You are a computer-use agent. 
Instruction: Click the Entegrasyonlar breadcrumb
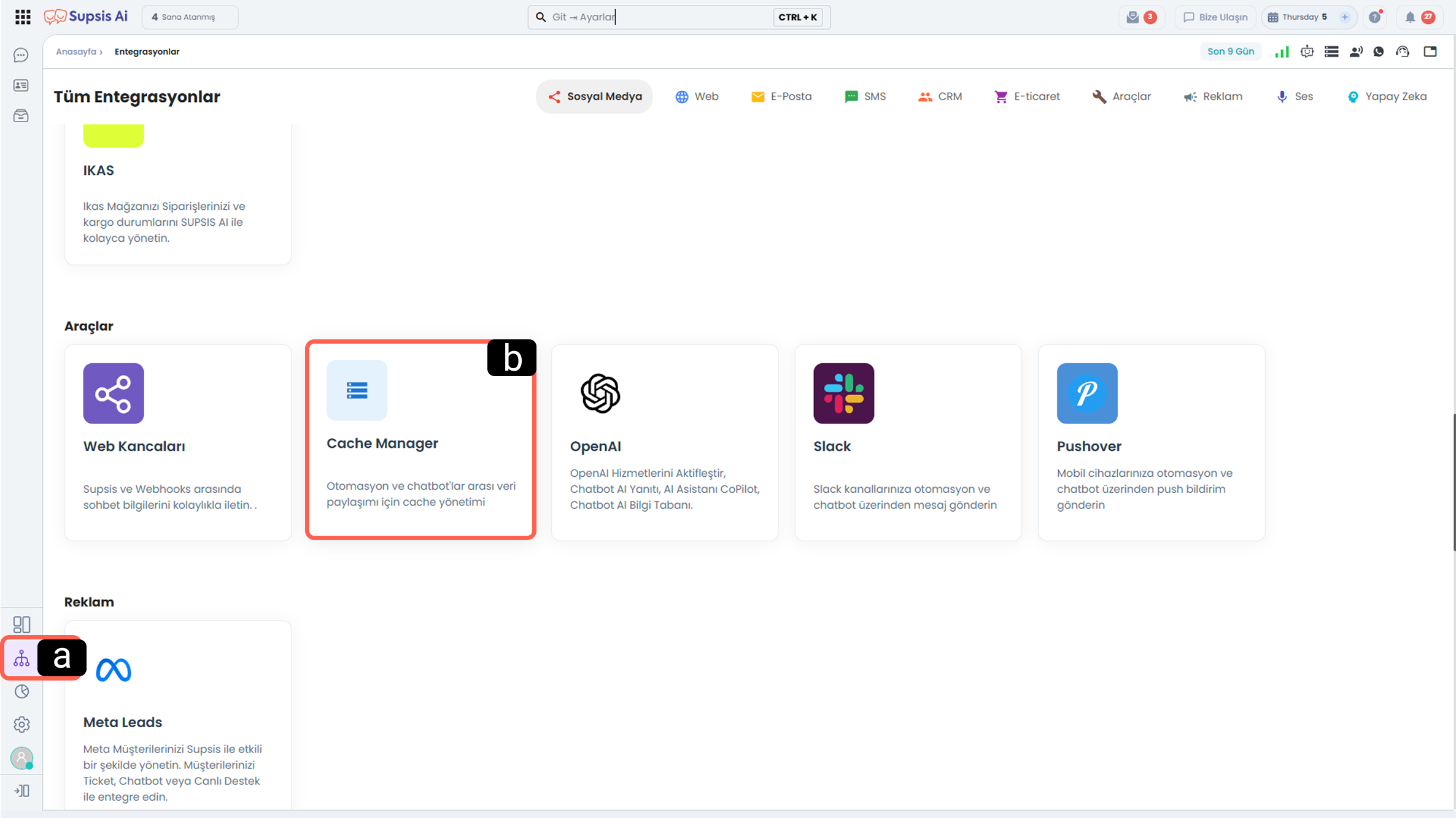(147, 52)
